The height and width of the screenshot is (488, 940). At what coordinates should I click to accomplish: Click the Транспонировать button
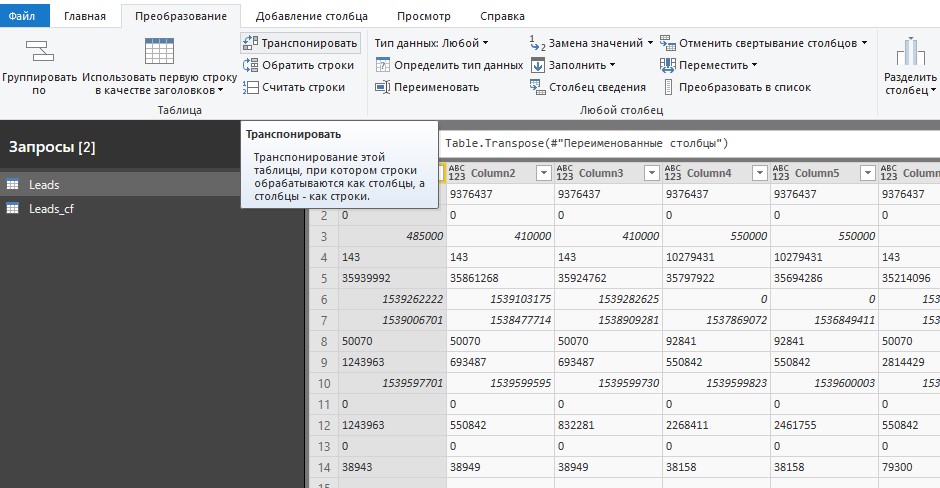click(x=300, y=43)
